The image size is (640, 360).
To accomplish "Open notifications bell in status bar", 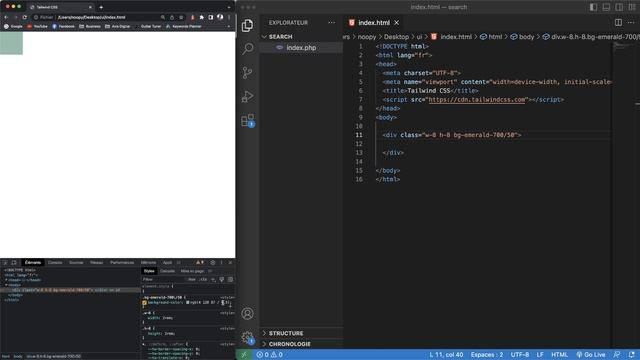I will click(631, 355).
